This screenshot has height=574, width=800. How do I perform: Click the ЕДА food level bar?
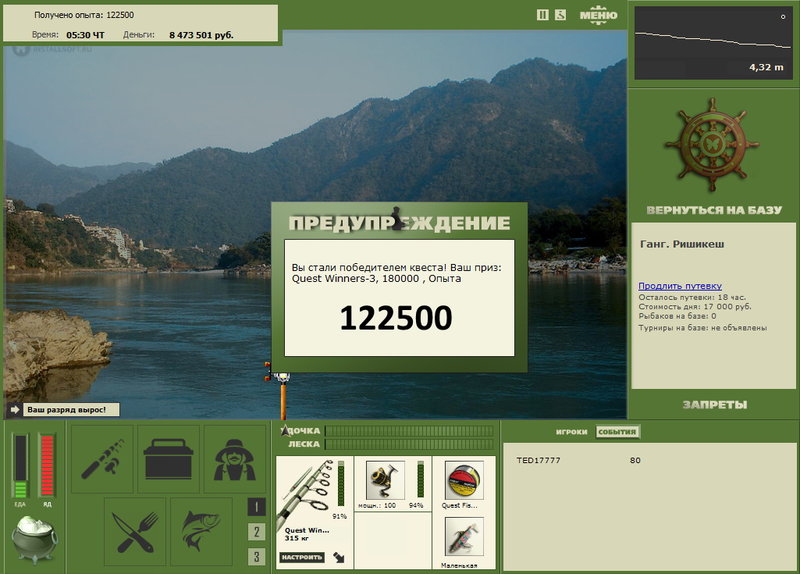(x=20, y=466)
